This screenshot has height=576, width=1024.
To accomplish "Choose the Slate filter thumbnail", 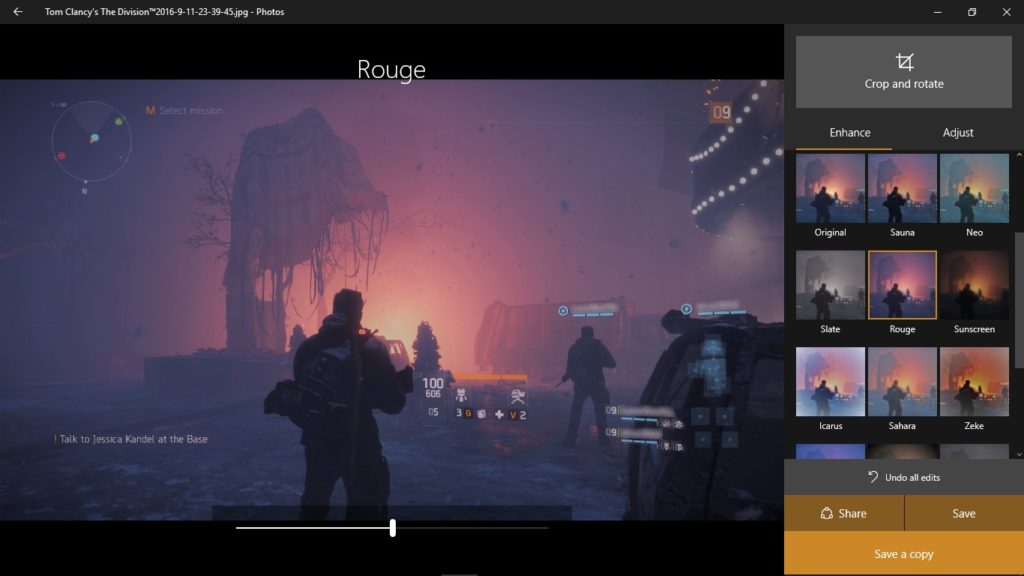I will [x=830, y=285].
